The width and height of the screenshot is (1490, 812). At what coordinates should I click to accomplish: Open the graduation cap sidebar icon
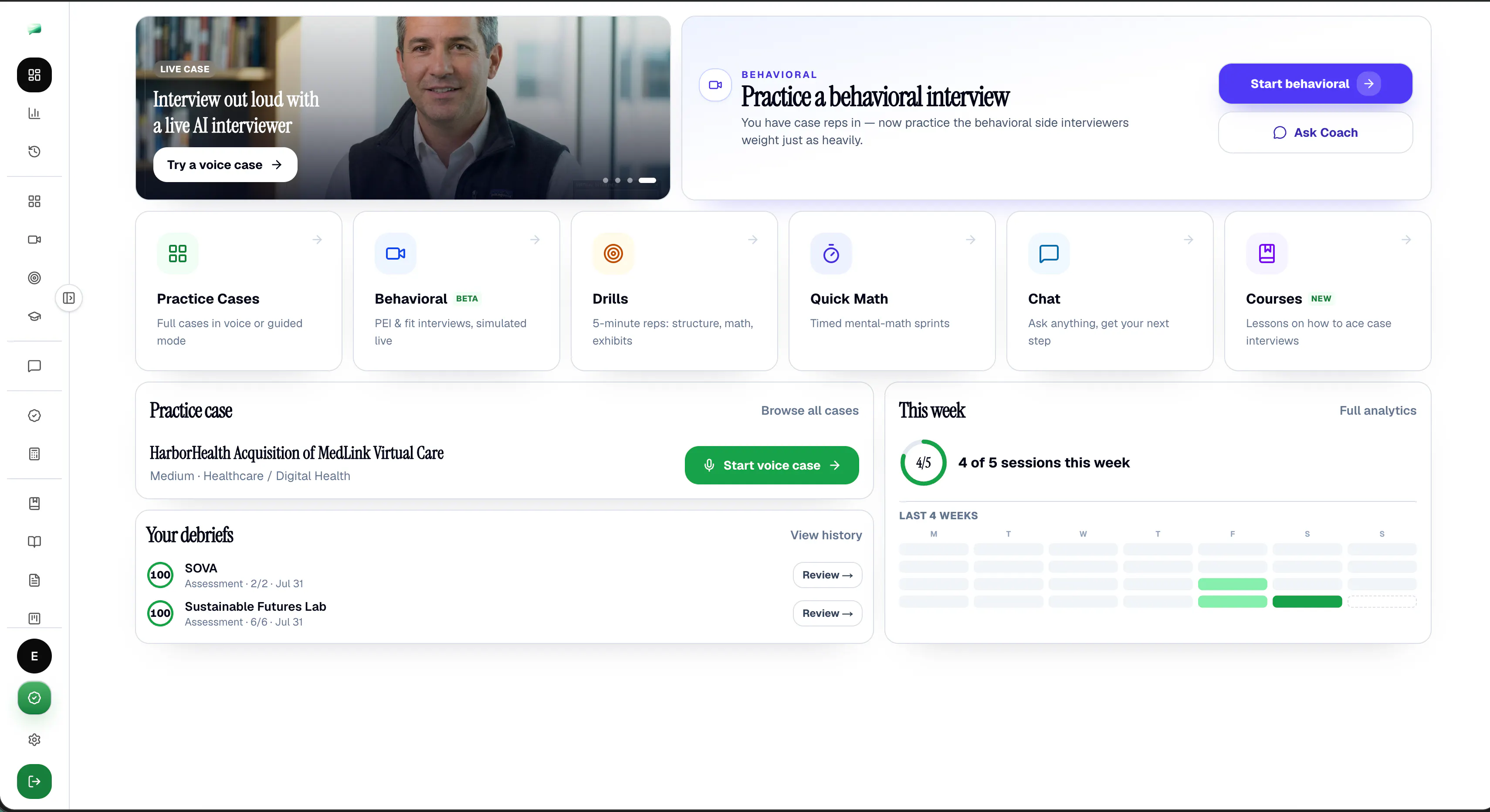pyautogui.click(x=34, y=316)
